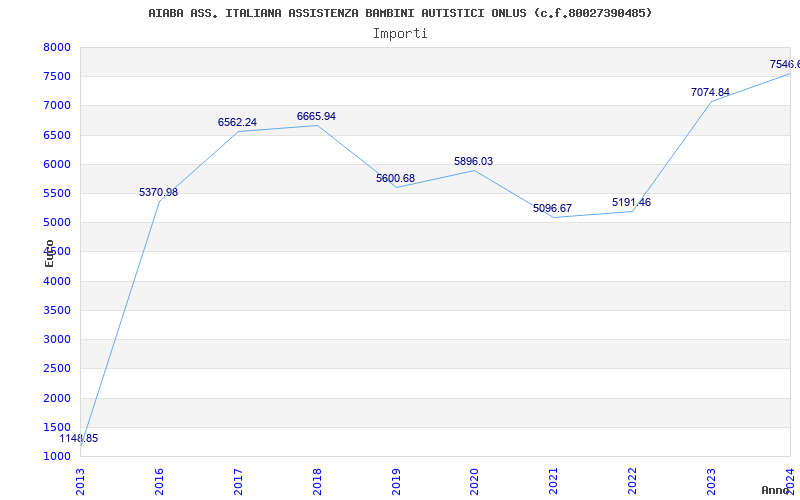Select the 6665.94 data point label
Screen dimensions: 800x500
pyautogui.click(x=316, y=116)
